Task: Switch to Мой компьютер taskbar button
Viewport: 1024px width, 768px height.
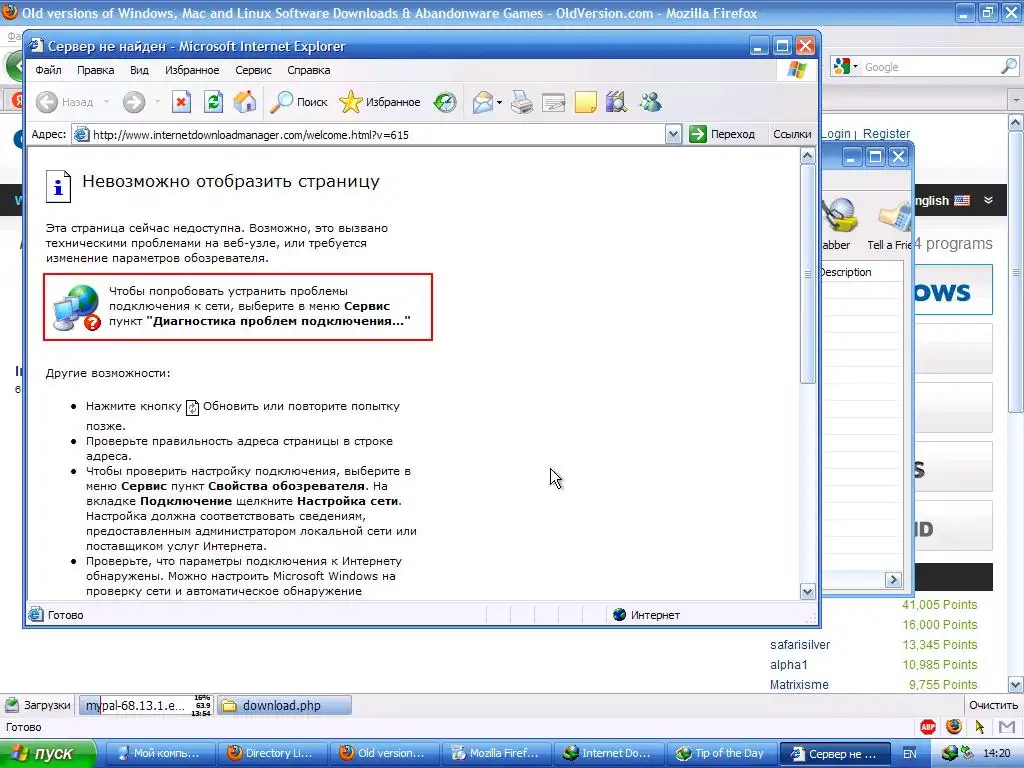Action: click(159, 753)
